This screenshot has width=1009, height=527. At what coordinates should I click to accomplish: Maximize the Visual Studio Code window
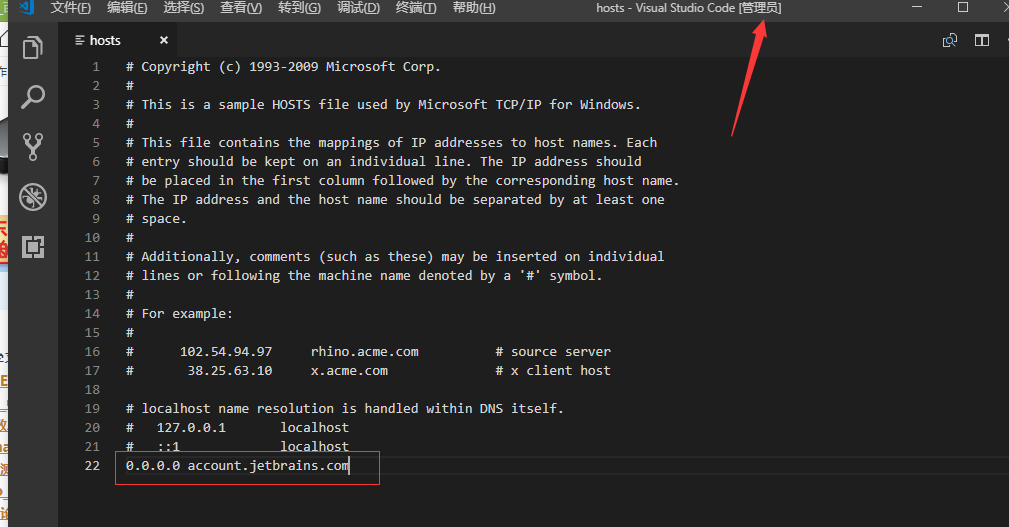tap(963, 7)
